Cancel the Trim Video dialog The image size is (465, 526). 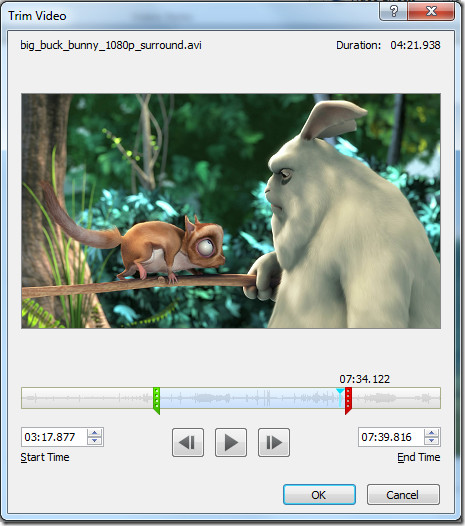pyautogui.click(x=403, y=494)
